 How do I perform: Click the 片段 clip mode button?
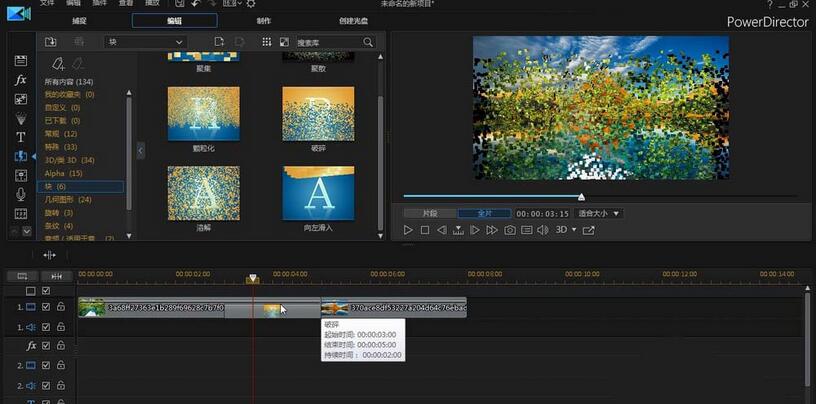(429, 213)
